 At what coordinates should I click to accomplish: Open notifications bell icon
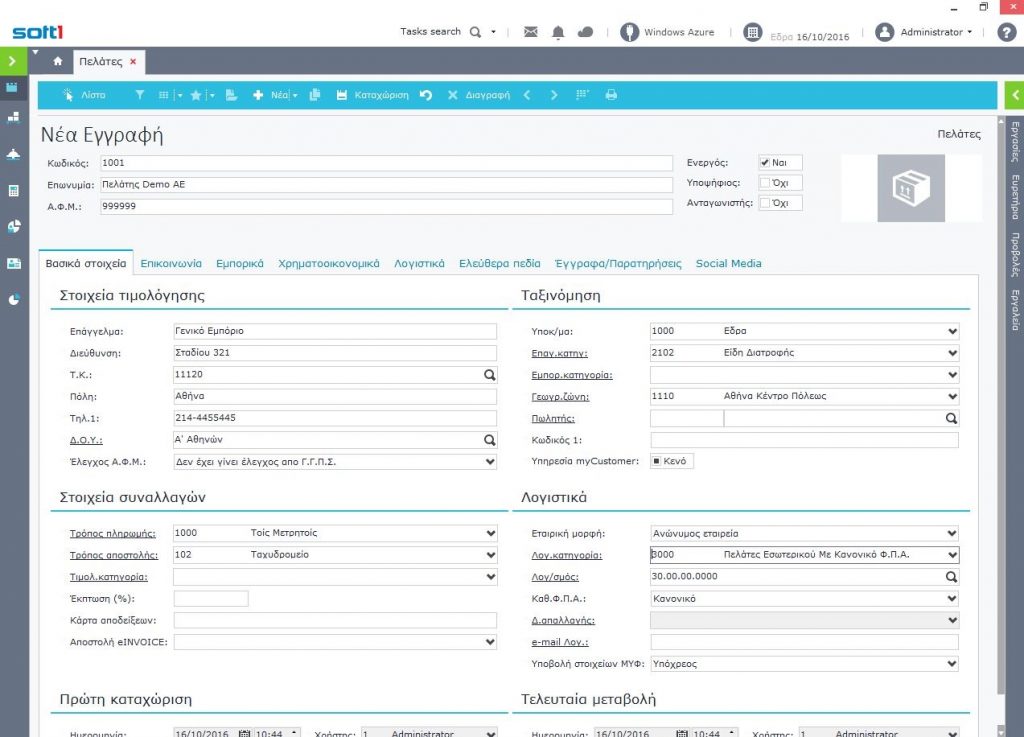click(x=558, y=32)
